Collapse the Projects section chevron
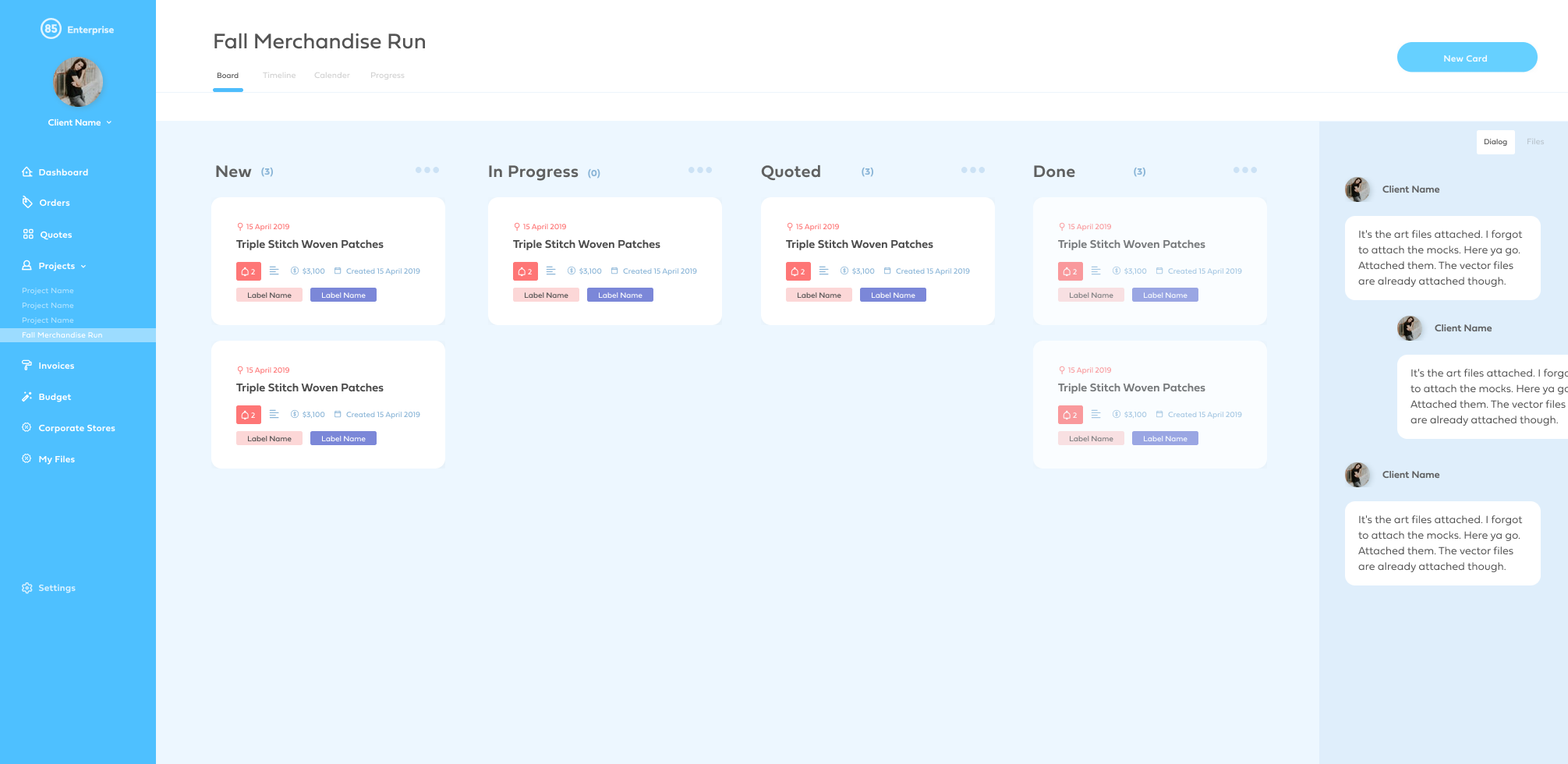 click(x=85, y=265)
